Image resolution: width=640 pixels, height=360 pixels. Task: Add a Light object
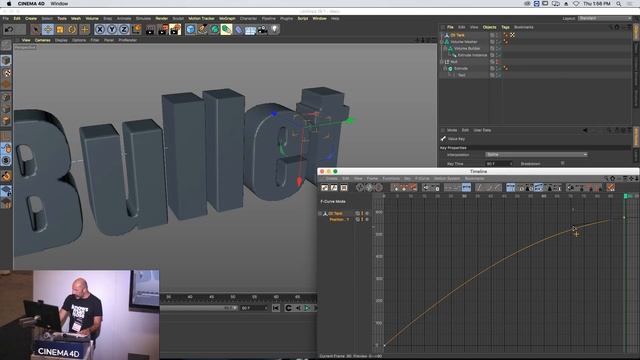(x=275, y=29)
